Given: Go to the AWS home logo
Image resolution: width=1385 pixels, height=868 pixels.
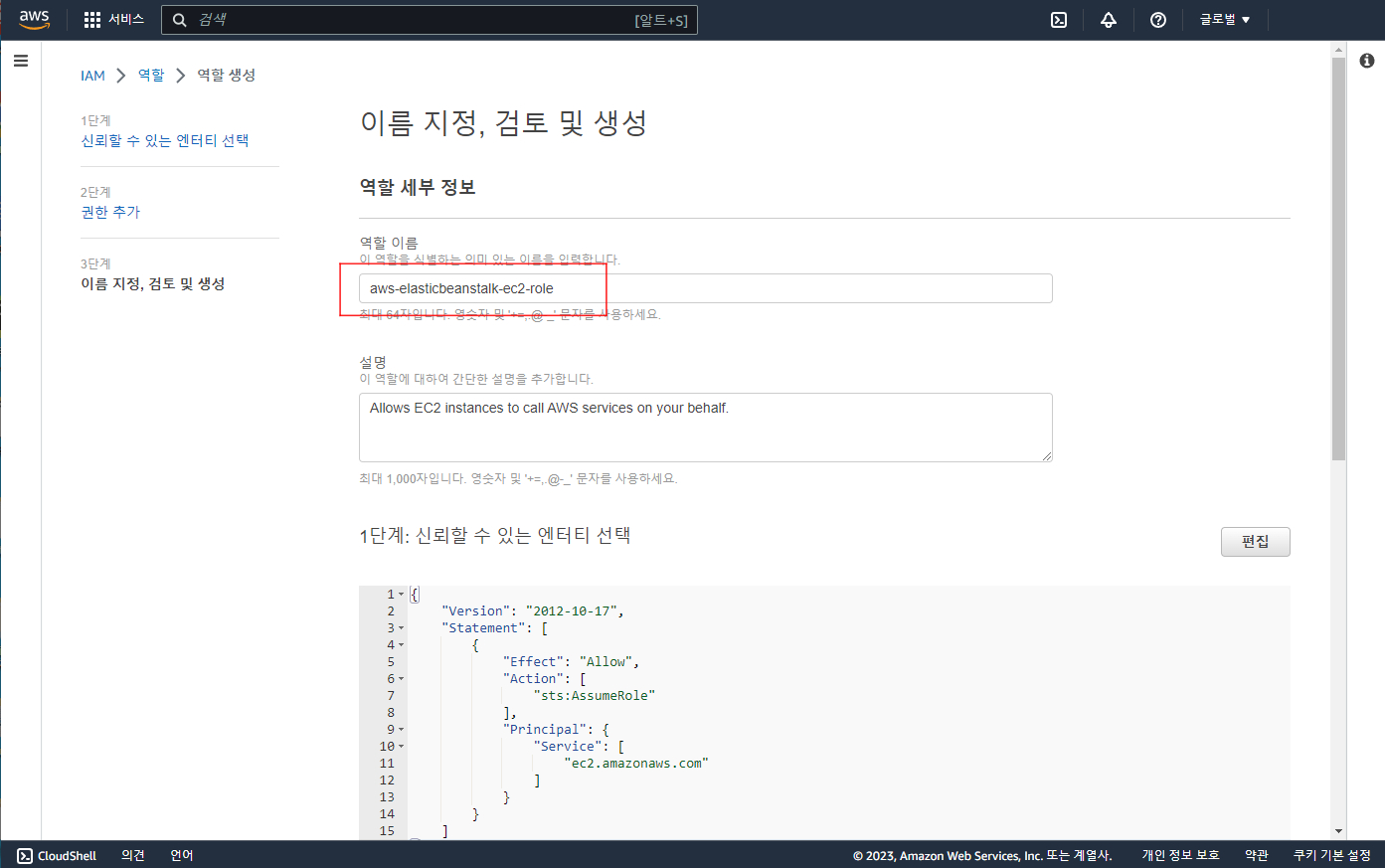Looking at the screenshot, I should (x=34, y=20).
